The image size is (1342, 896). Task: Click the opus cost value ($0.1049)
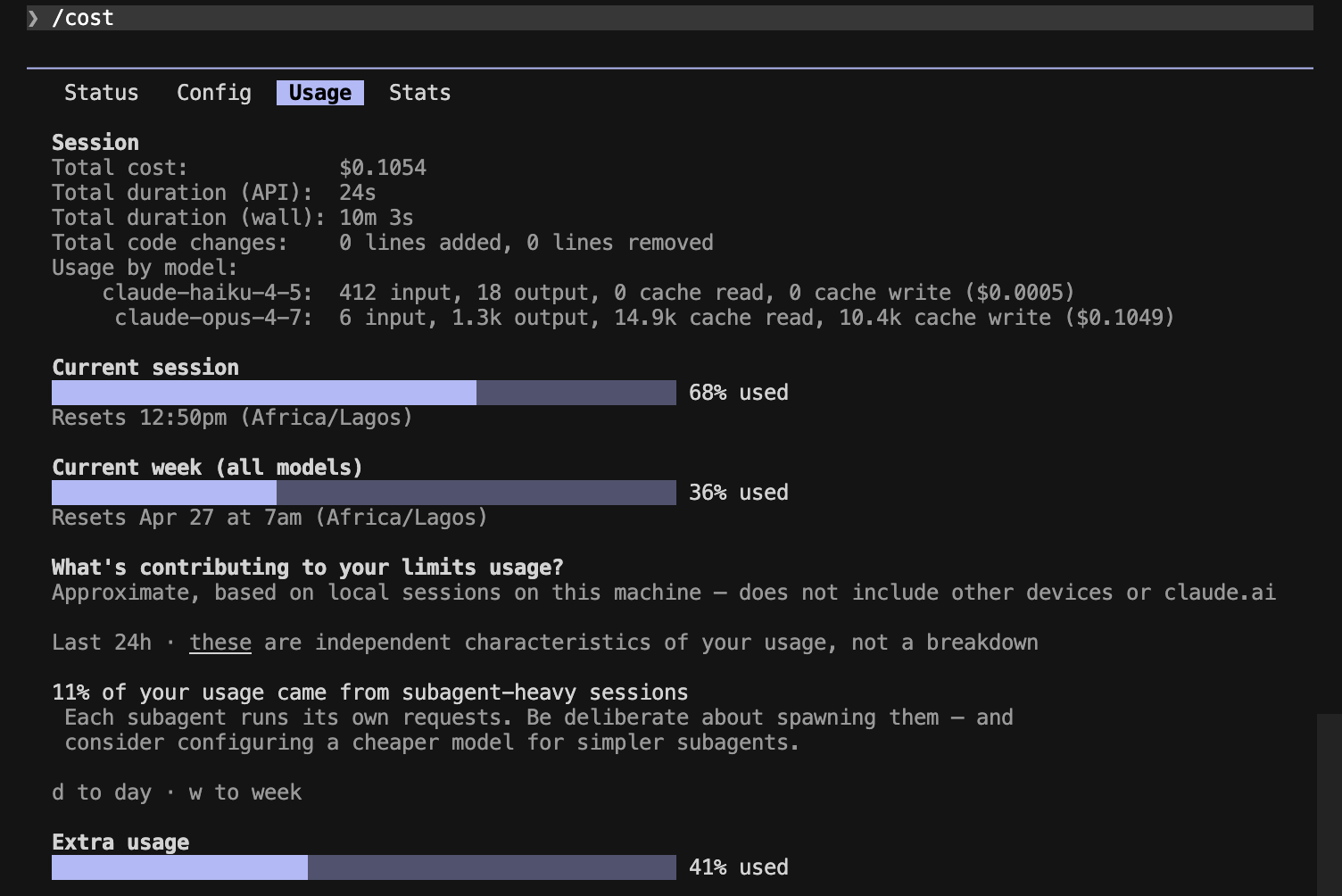[1120, 318]
